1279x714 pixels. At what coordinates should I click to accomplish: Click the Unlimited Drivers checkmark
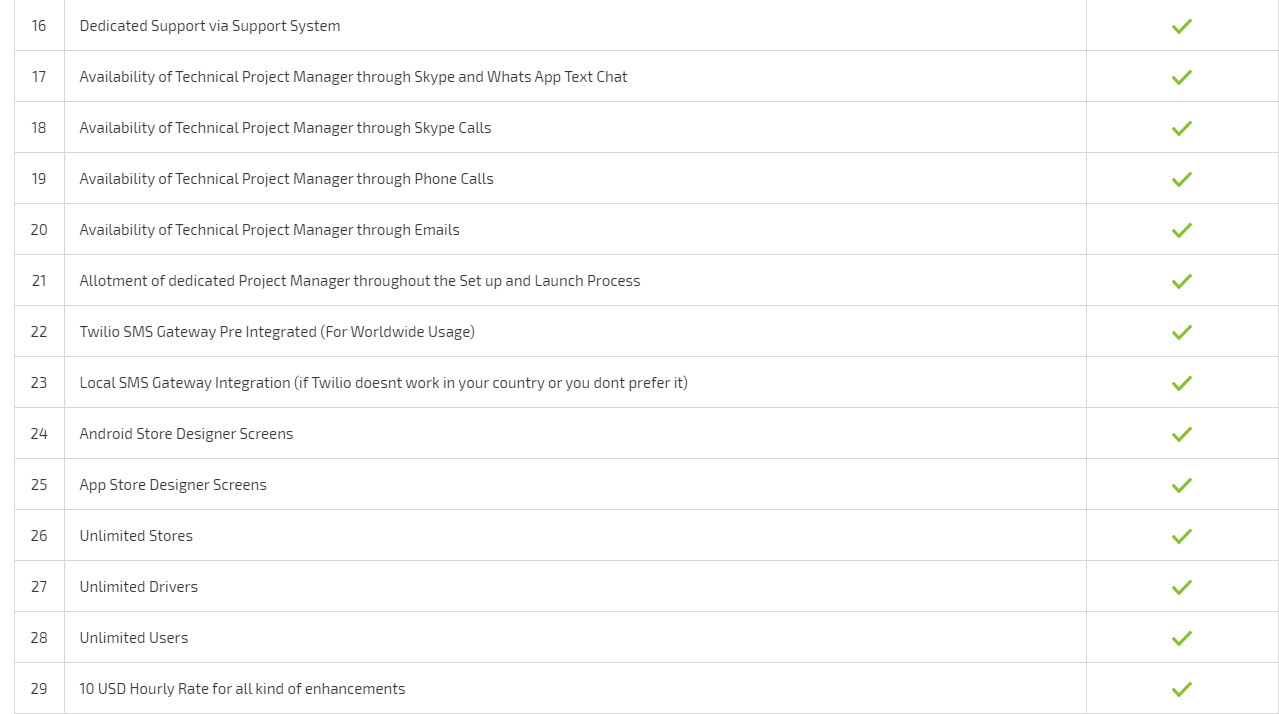point(1182,587)
